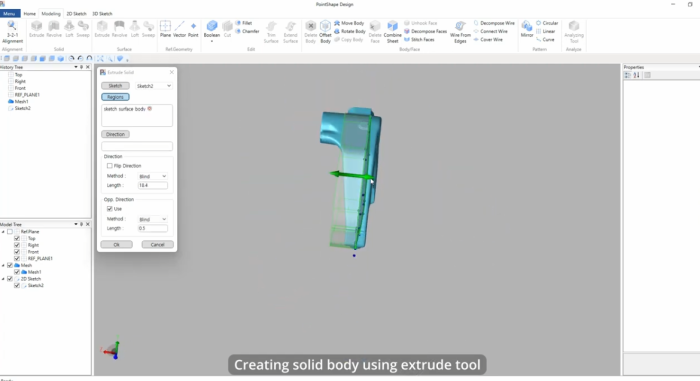Click the Direction Length input field
Image resolution: width=700 pixels, height=381 pixels.
click(153, 185)
